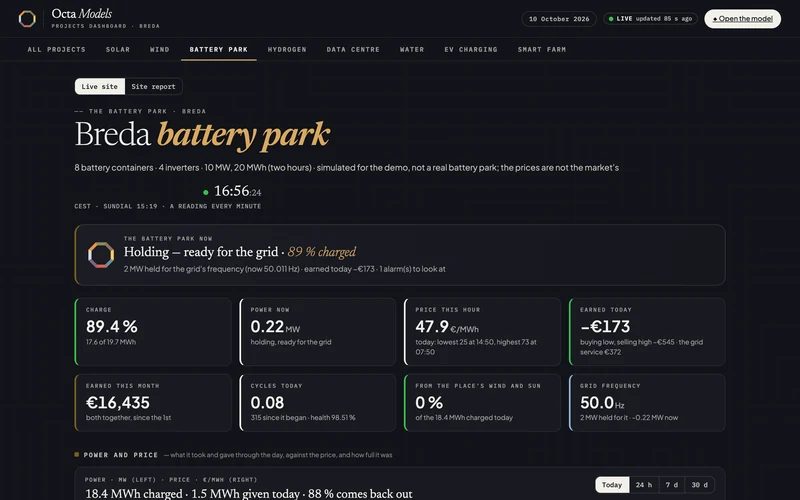Viewport: 800px width, 500px height.
Task: Click the 2 MW held for the grid's frequency line
Action: click(x=284, y=269)
